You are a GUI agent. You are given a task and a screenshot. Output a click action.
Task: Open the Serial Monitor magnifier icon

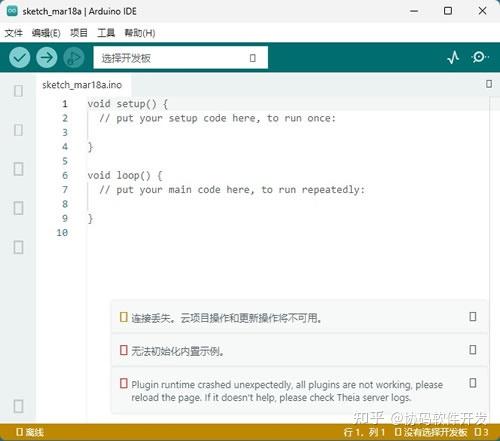tap(480, 57)
